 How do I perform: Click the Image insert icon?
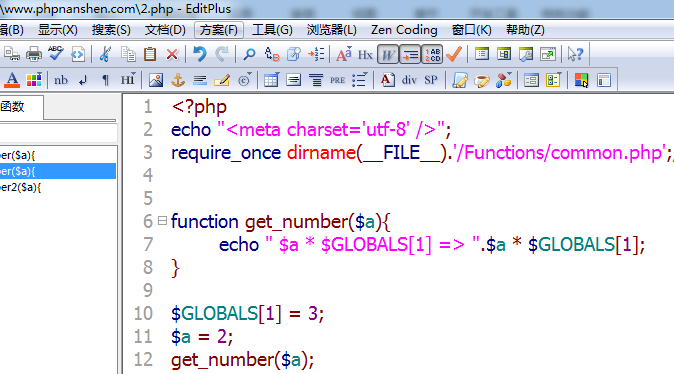coord(156,80)
